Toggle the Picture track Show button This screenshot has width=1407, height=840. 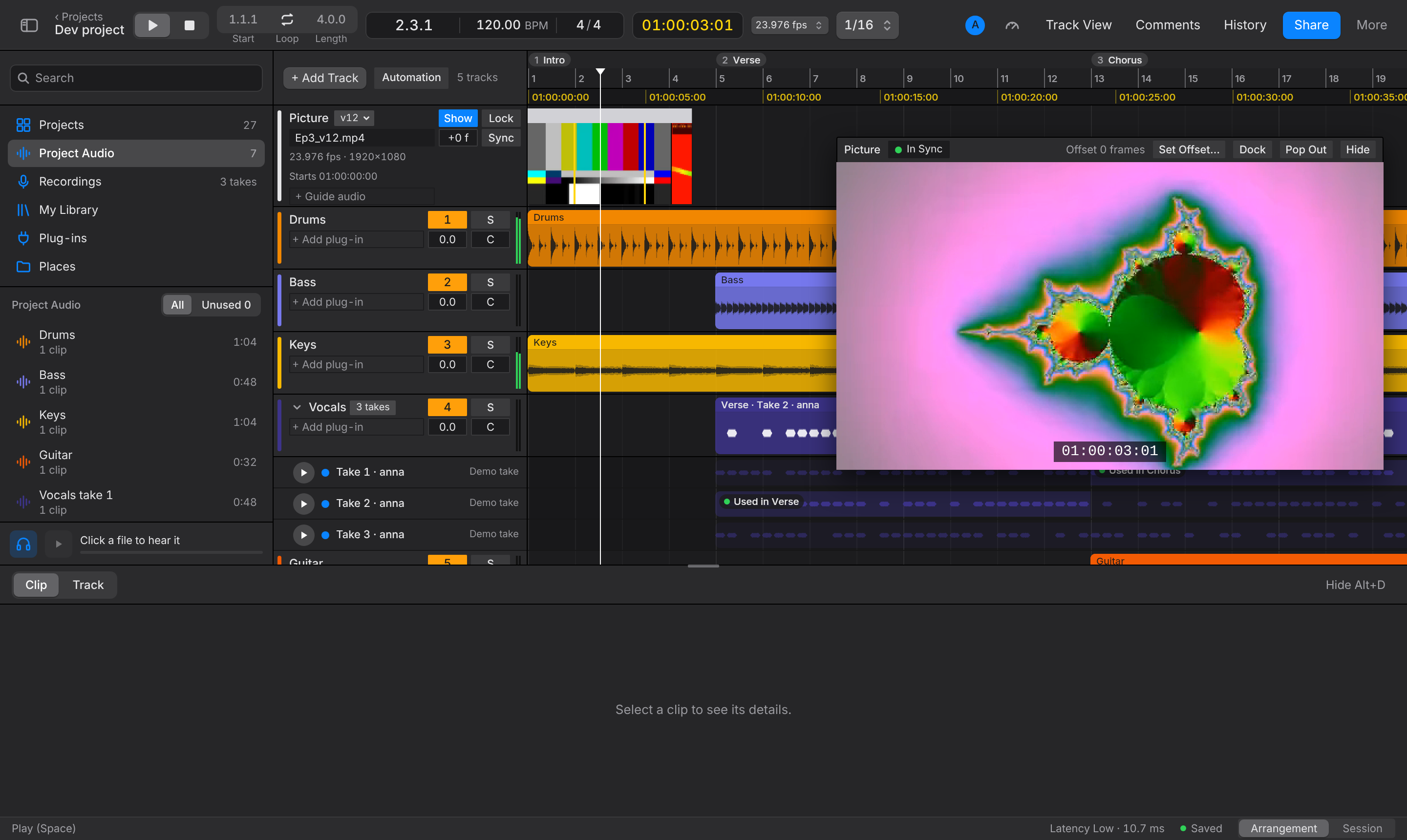pyautogui.click(x=457, y=118)
